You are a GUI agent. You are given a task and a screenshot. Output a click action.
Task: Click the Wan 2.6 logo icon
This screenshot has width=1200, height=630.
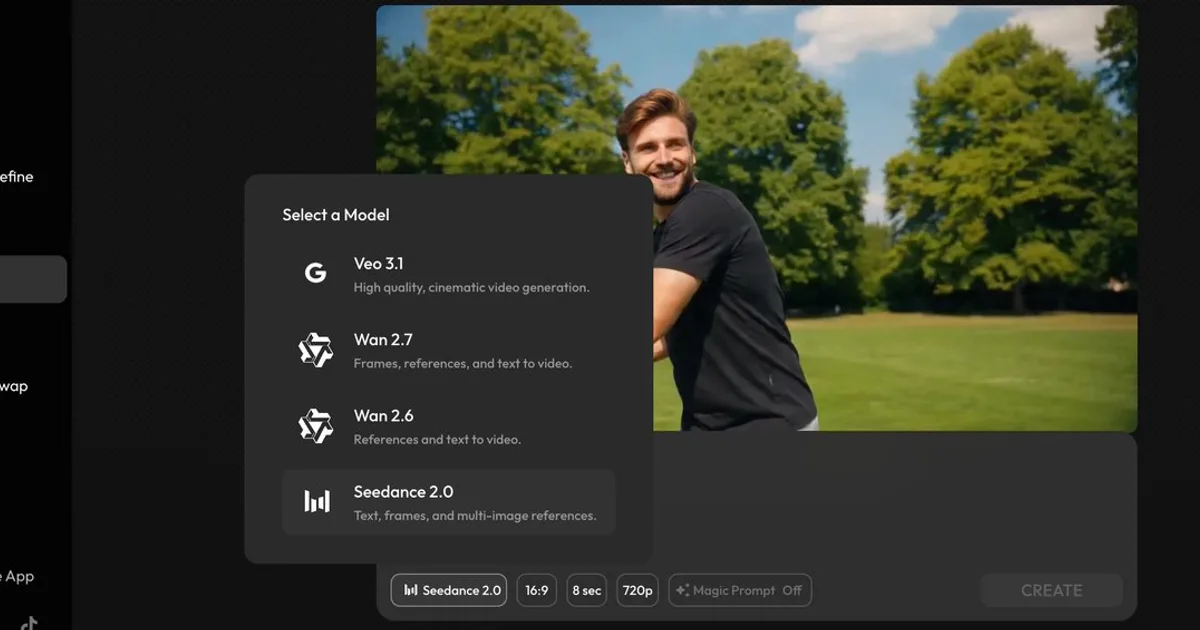[x=316, y=426]
